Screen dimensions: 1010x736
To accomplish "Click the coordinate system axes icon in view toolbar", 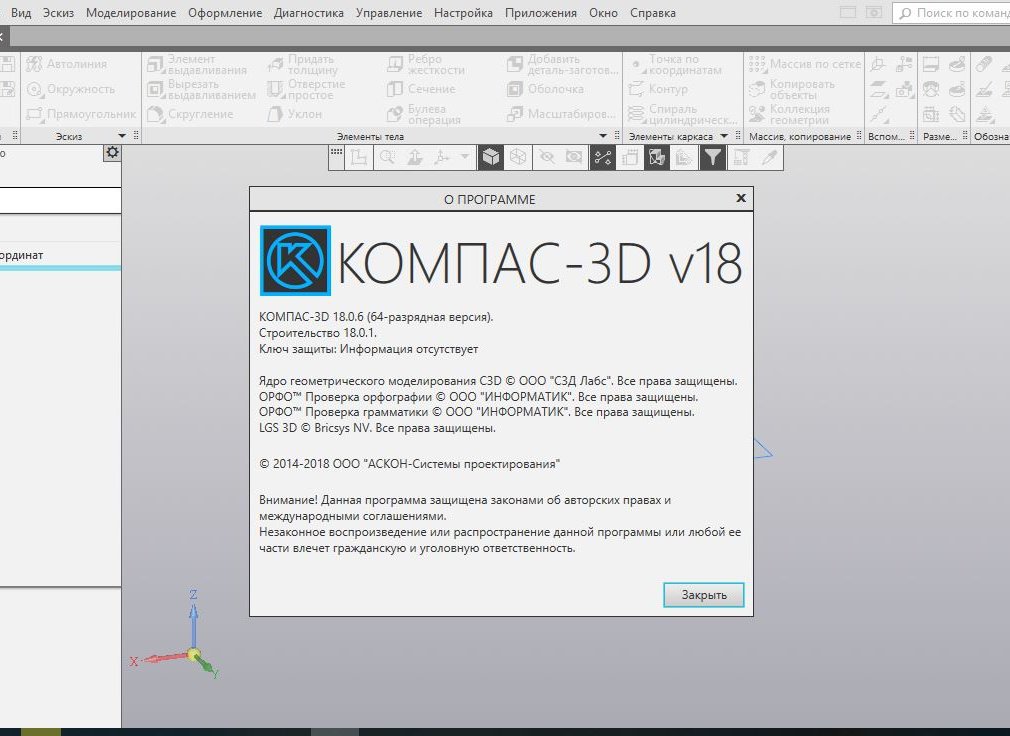I will (443, 157).
